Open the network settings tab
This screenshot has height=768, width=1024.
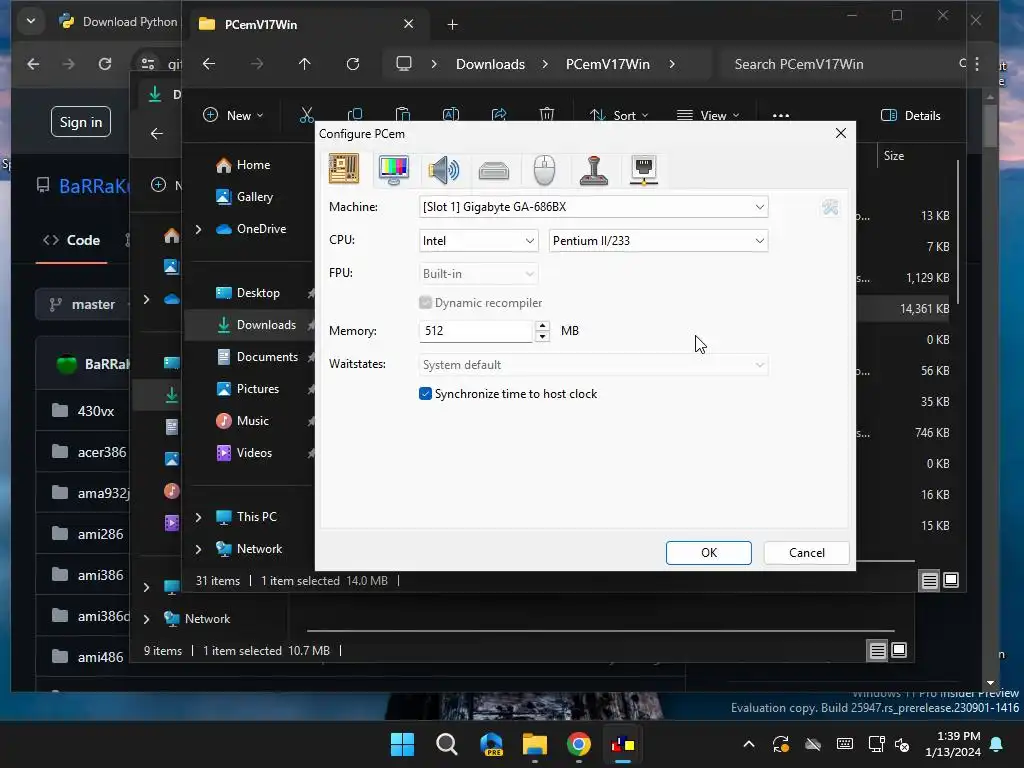click(x=644, y=170)
